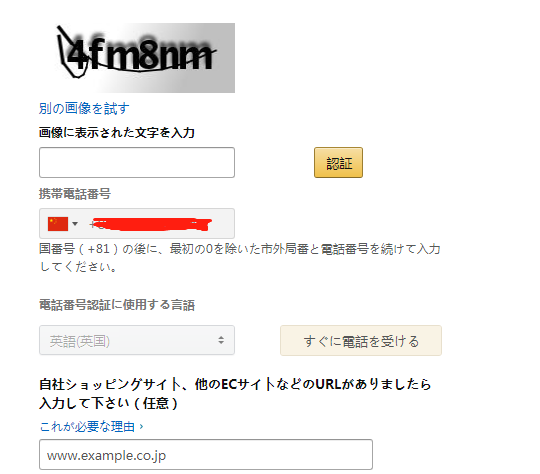Focus the www.example.co.jp URL field
The width and height of the screenshot is (540, 474).
tap(206, 454)
